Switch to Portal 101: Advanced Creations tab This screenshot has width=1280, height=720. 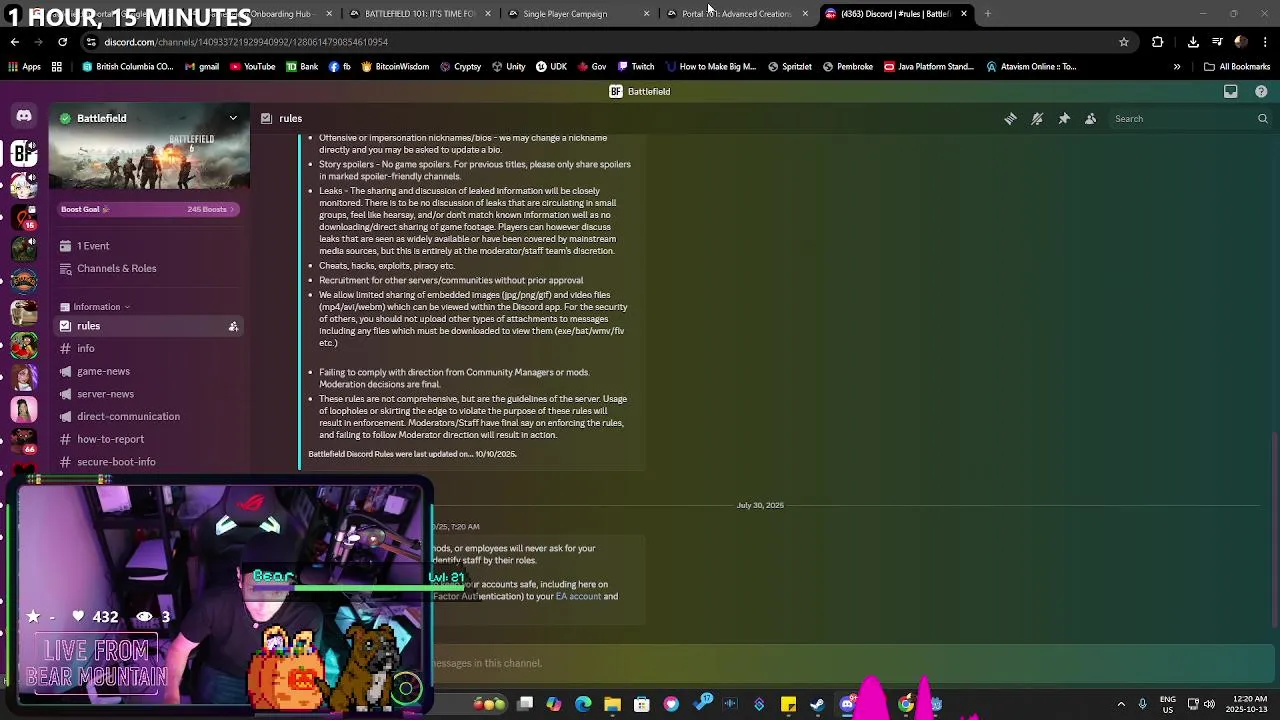(x=737, y=14)
